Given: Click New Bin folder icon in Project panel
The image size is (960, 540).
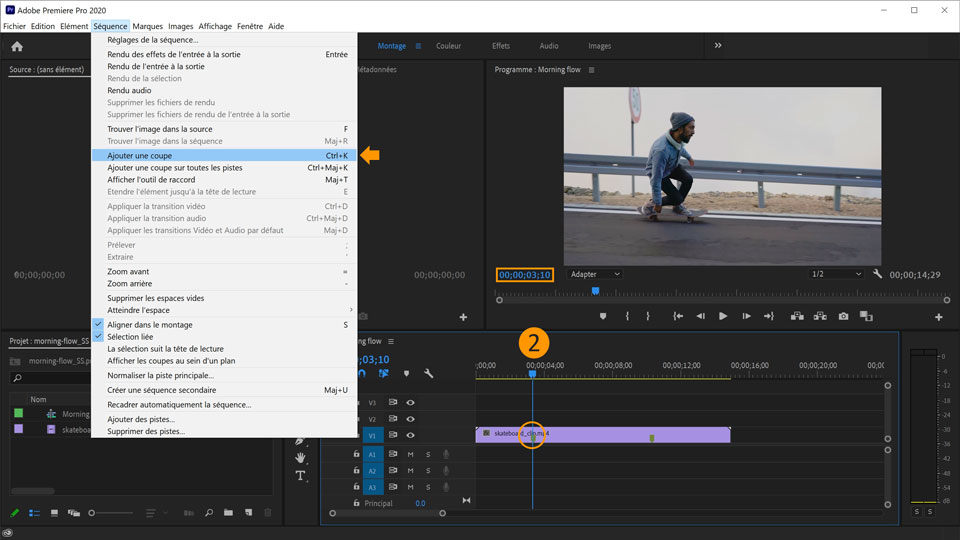Looking at the screenshot, I should click(x=227, y=513).
